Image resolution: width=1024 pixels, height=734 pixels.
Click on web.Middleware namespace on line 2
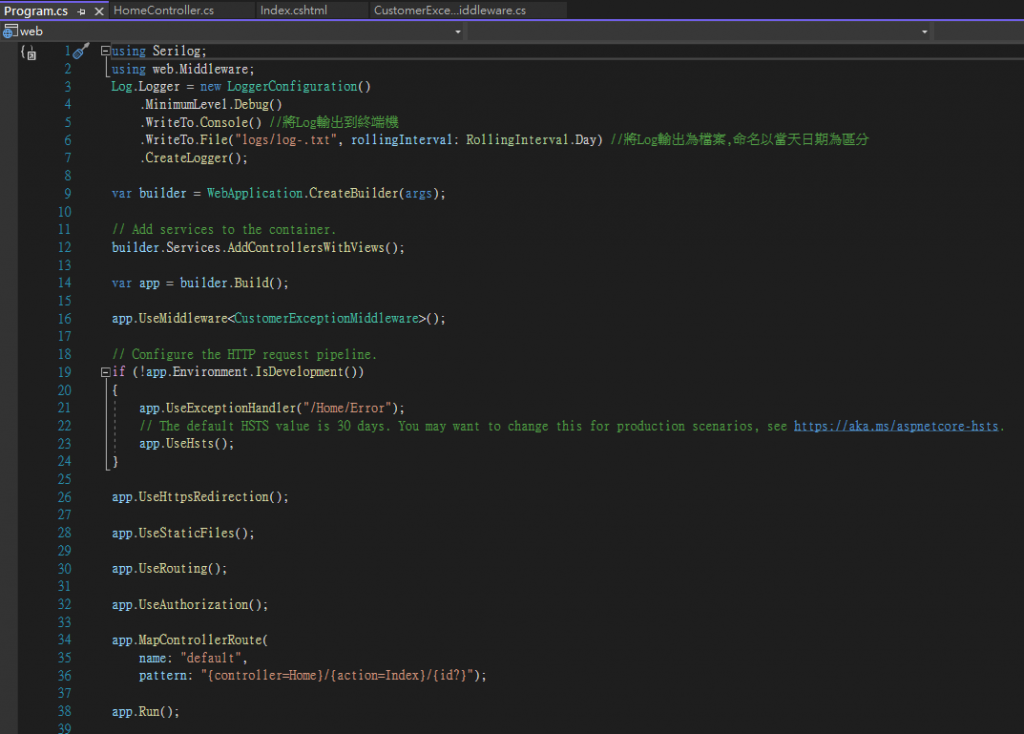click(x=200, y=69)
